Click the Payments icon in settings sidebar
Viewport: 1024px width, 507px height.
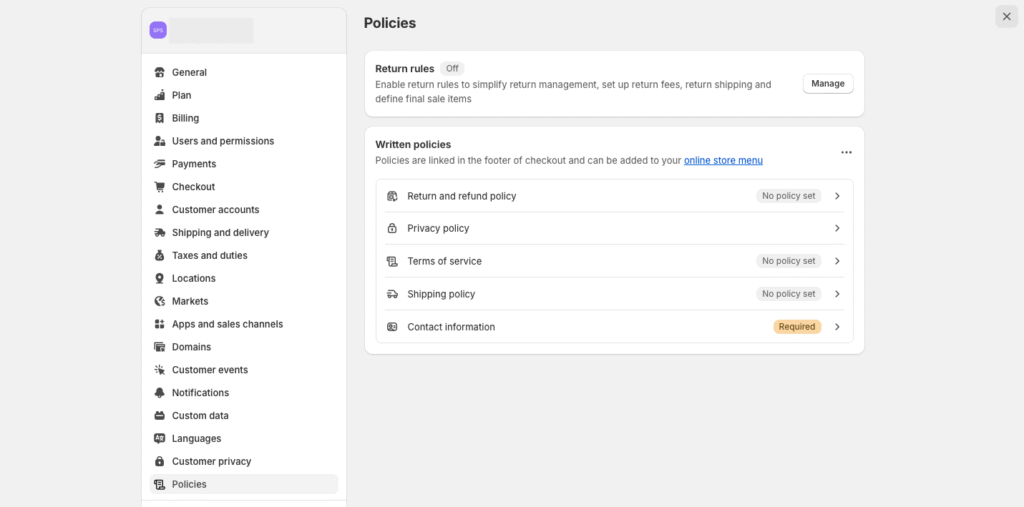(x=160, y=164)
